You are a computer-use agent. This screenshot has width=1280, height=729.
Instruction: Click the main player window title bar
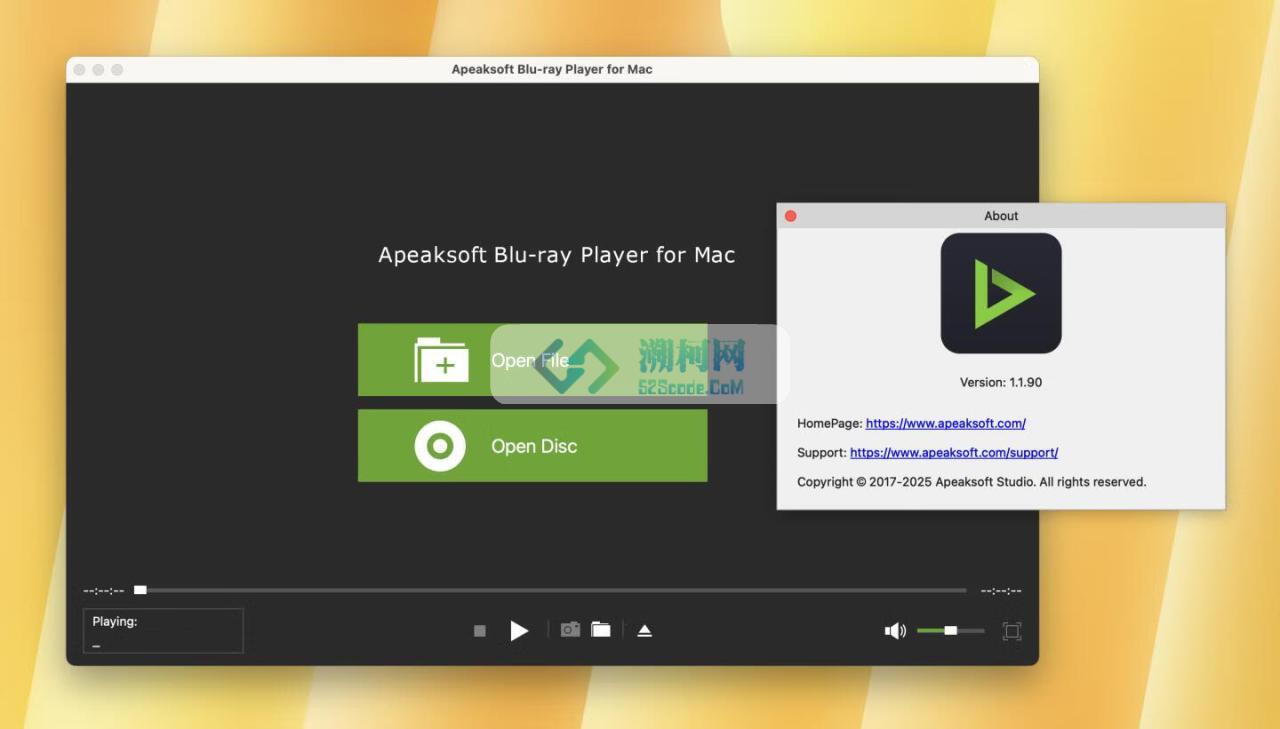point(552,69)
